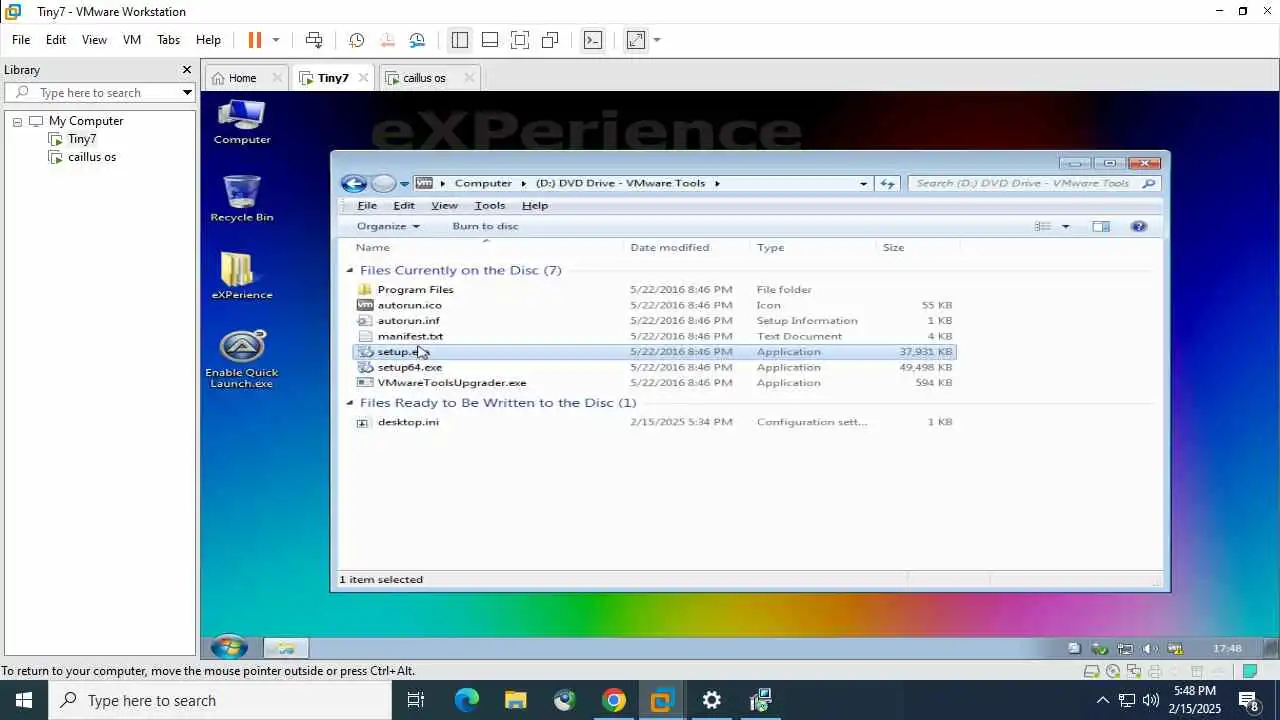This screenshot has width=1280, height=720.
Task: Switch to the Home tab
Action: click(242, 78)
